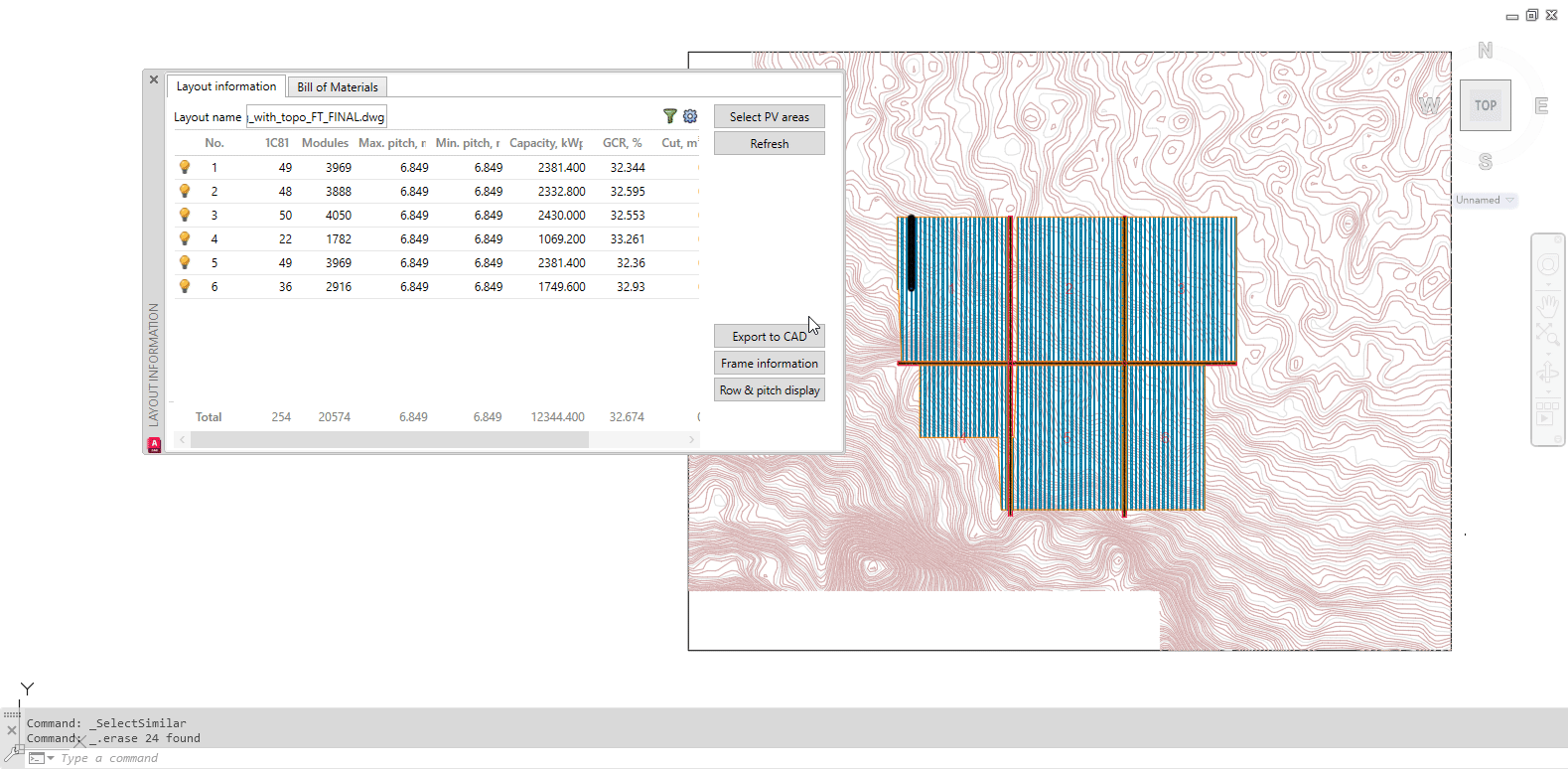This screenshot has height=769, width=1568.
Task: Click the Row & pitch display button
Action: tap(770, 389)
